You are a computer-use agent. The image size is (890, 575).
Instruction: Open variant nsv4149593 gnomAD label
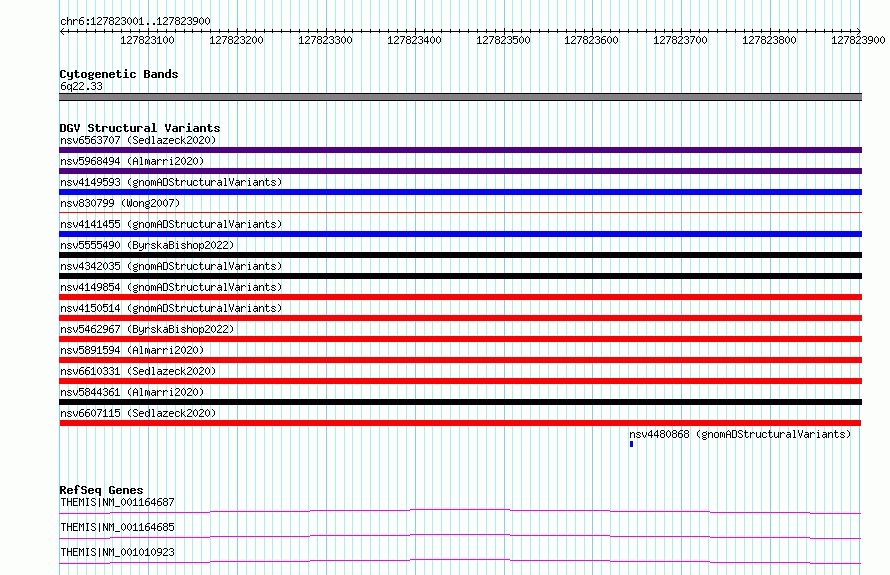tap(171, 182)
